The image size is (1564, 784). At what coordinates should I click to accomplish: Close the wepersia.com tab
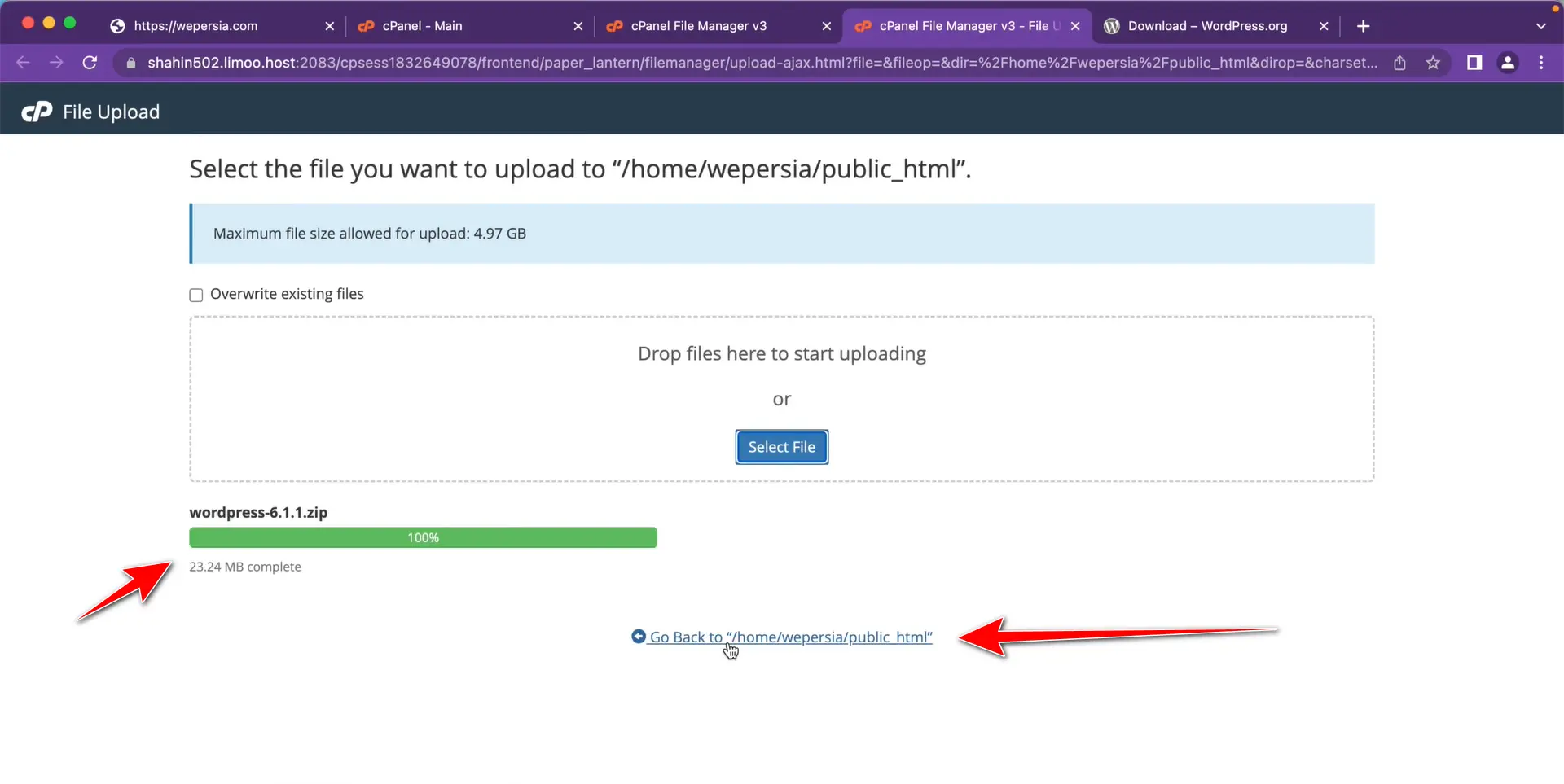tap(330, 26)
